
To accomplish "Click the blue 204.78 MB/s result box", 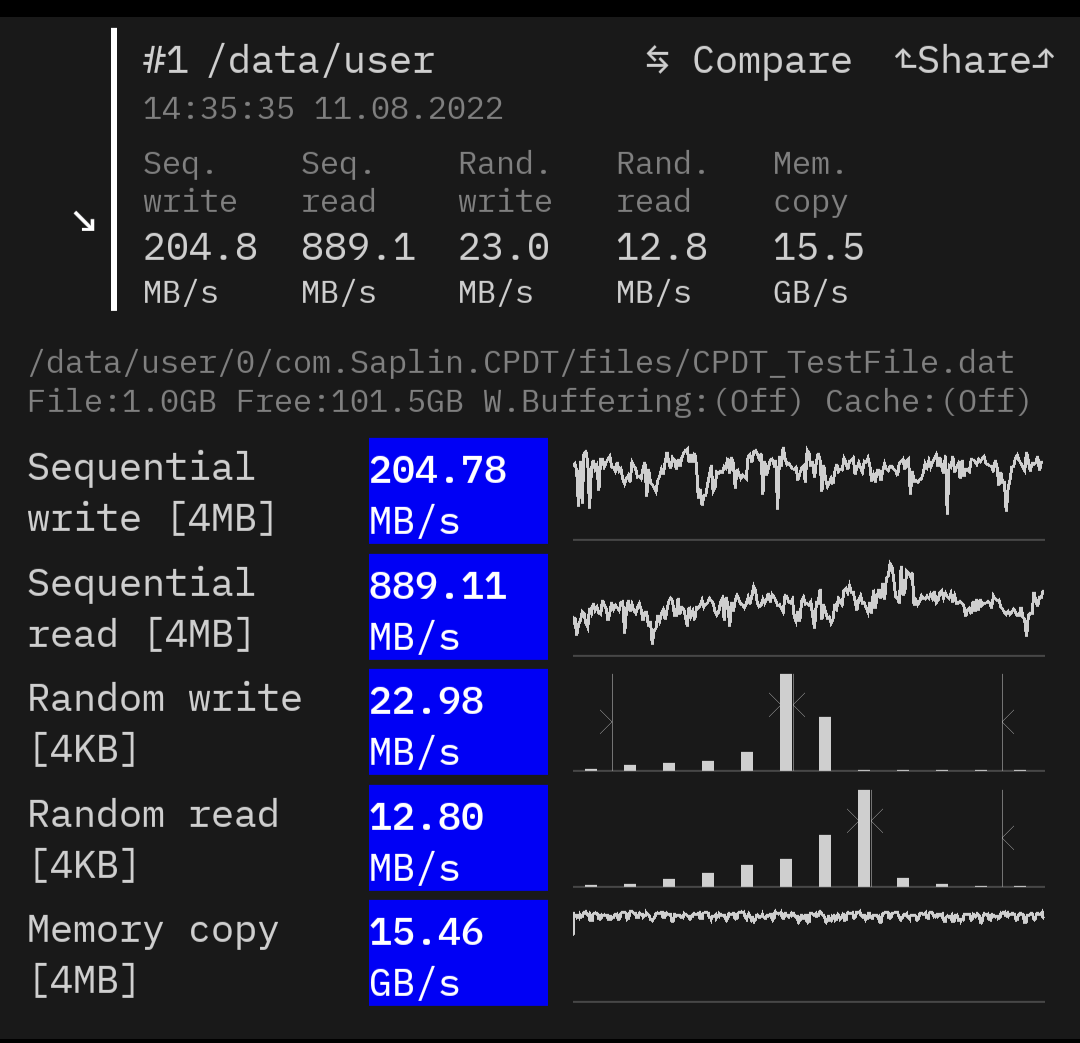I will click(x=458, y=491).
